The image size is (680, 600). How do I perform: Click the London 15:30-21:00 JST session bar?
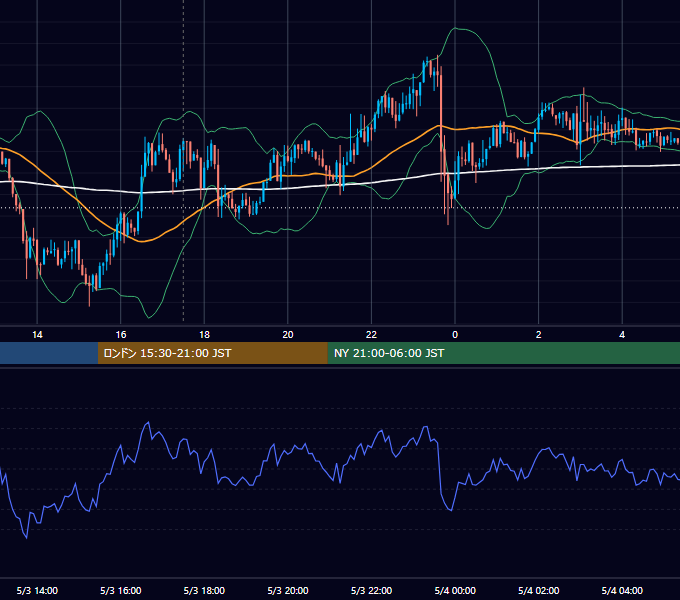(x=212, y=353)
